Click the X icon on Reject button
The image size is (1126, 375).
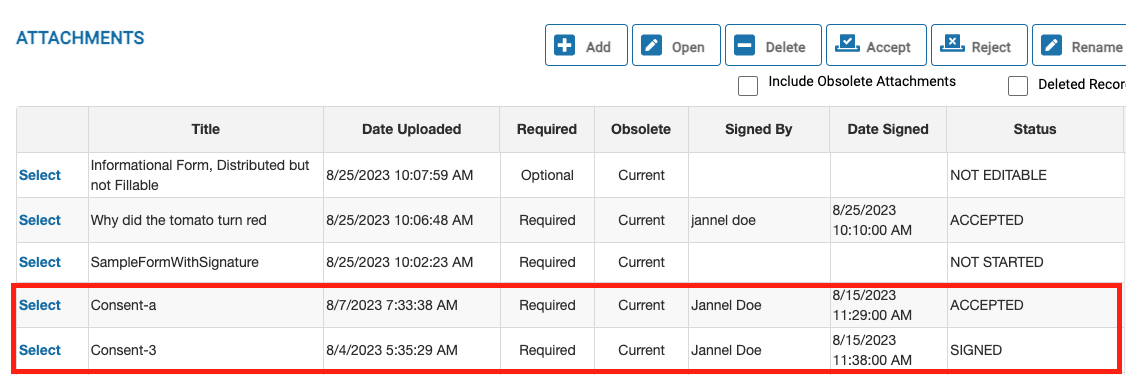[952, 45]
